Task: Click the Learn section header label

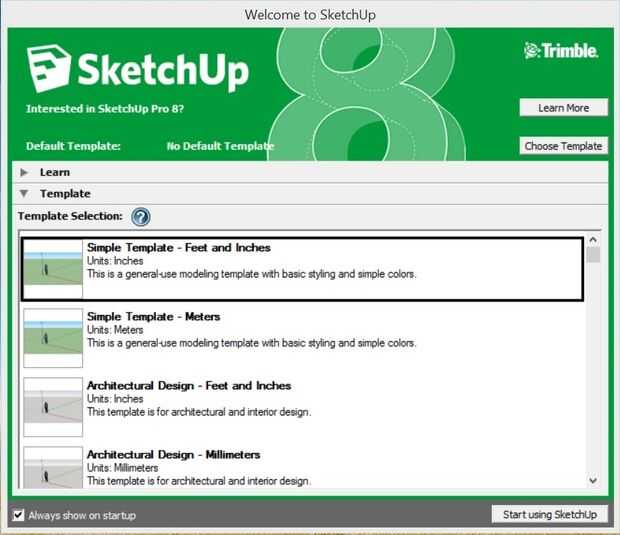Action: click(x=55, y=172)
